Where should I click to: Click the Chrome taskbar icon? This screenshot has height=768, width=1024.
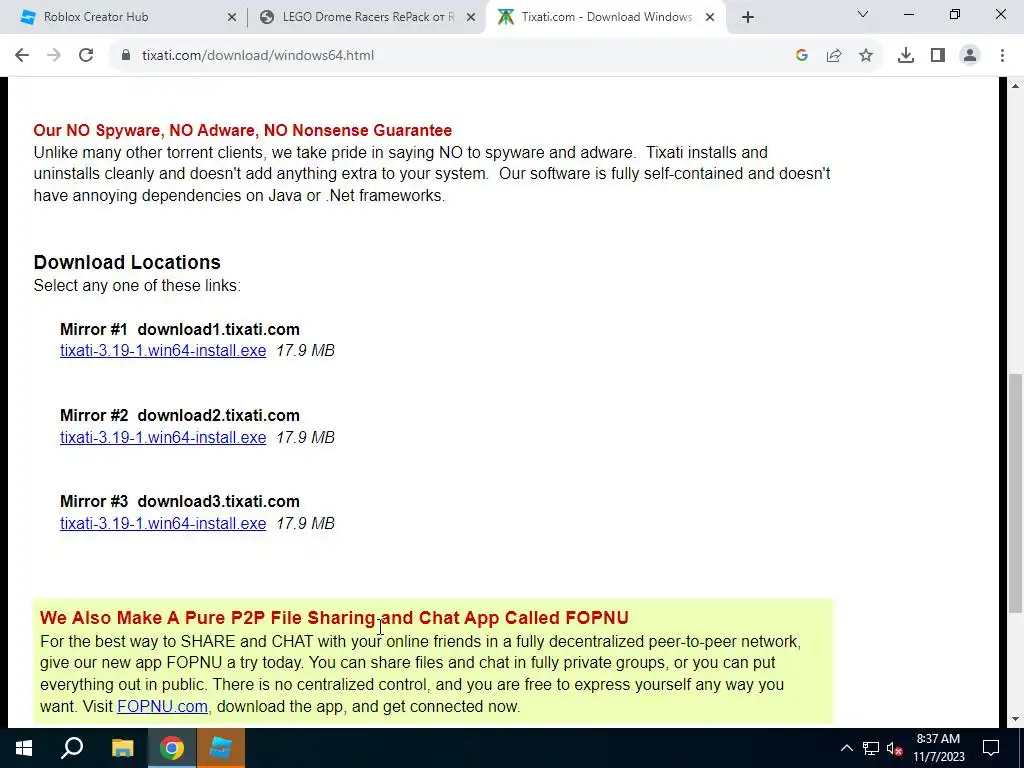[172, 748]
